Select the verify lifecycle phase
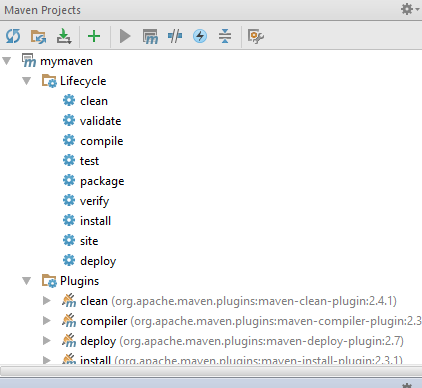 point(94,201)
